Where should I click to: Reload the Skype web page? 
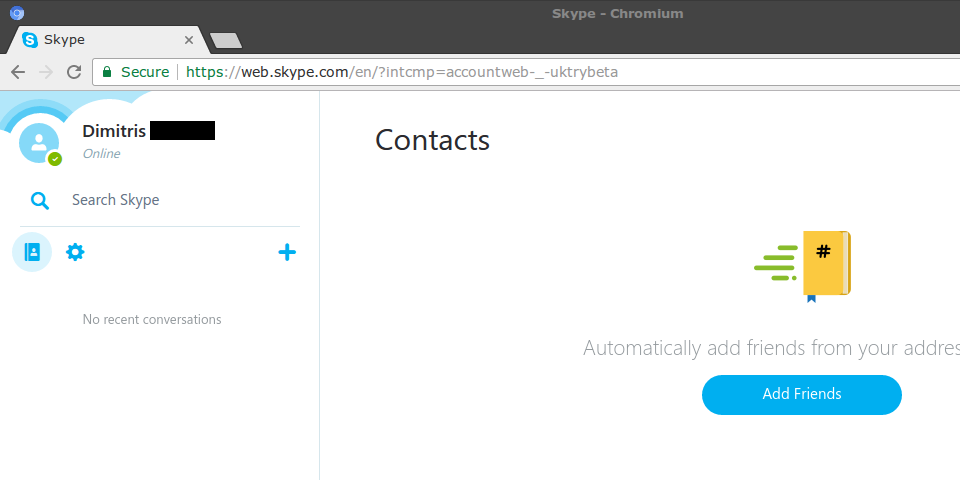coord(74,72)
